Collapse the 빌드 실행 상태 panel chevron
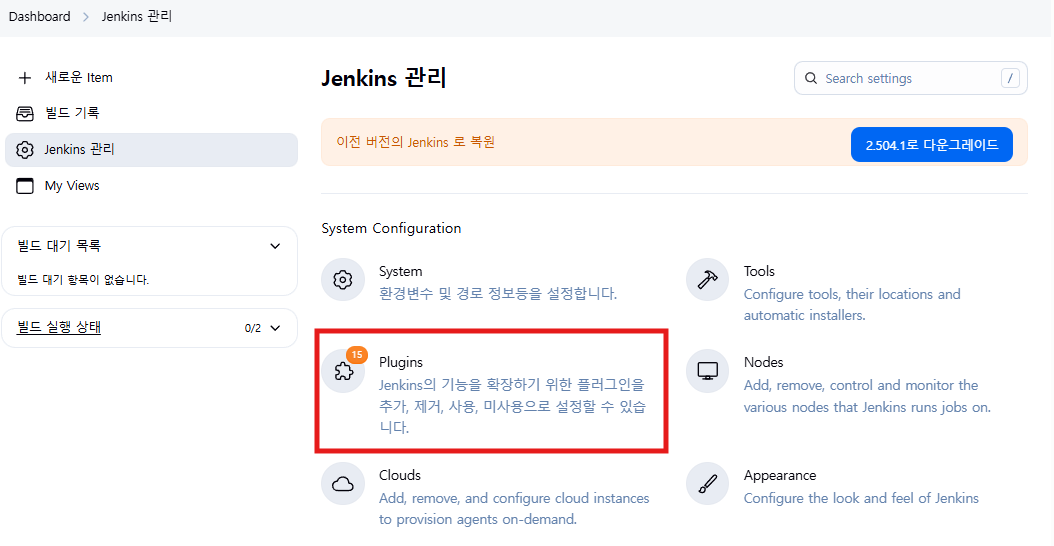 pyautogui.click(x=275, y=328)
